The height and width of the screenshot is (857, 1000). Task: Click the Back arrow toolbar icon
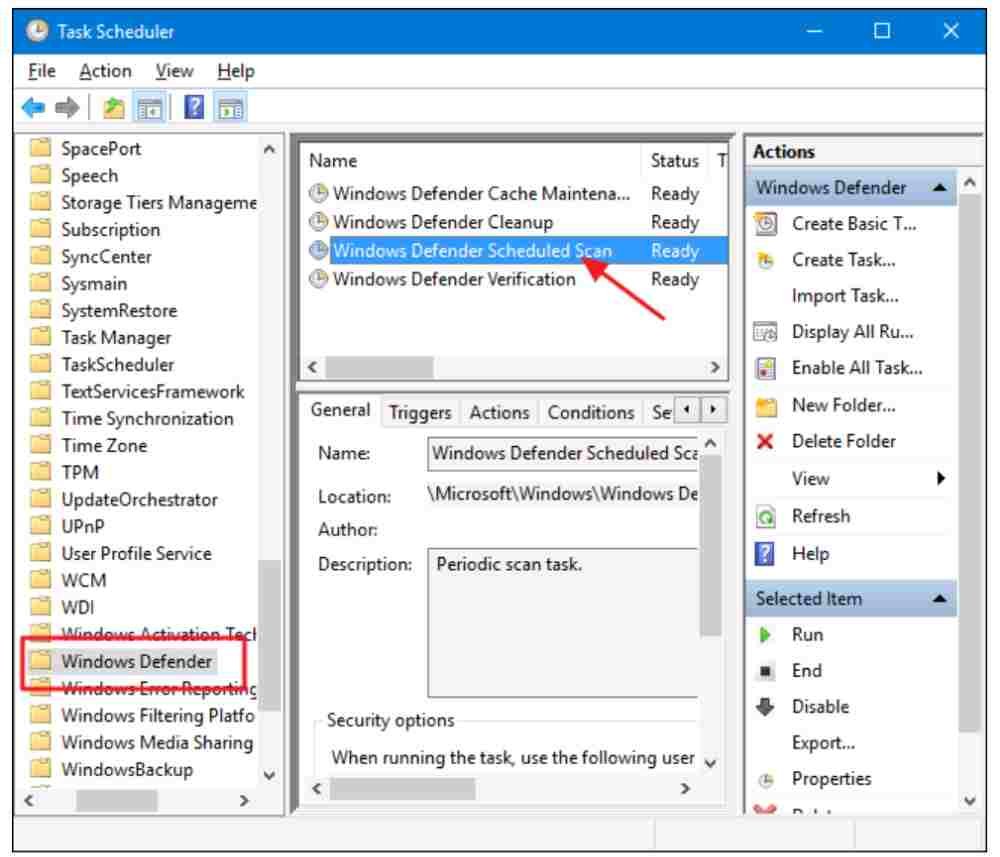coord(33,107)
